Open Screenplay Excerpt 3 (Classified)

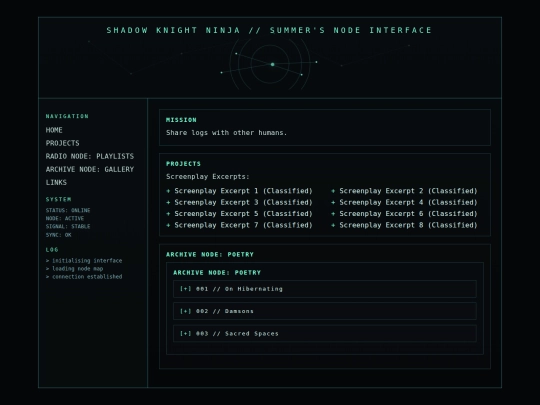(243, 202)
